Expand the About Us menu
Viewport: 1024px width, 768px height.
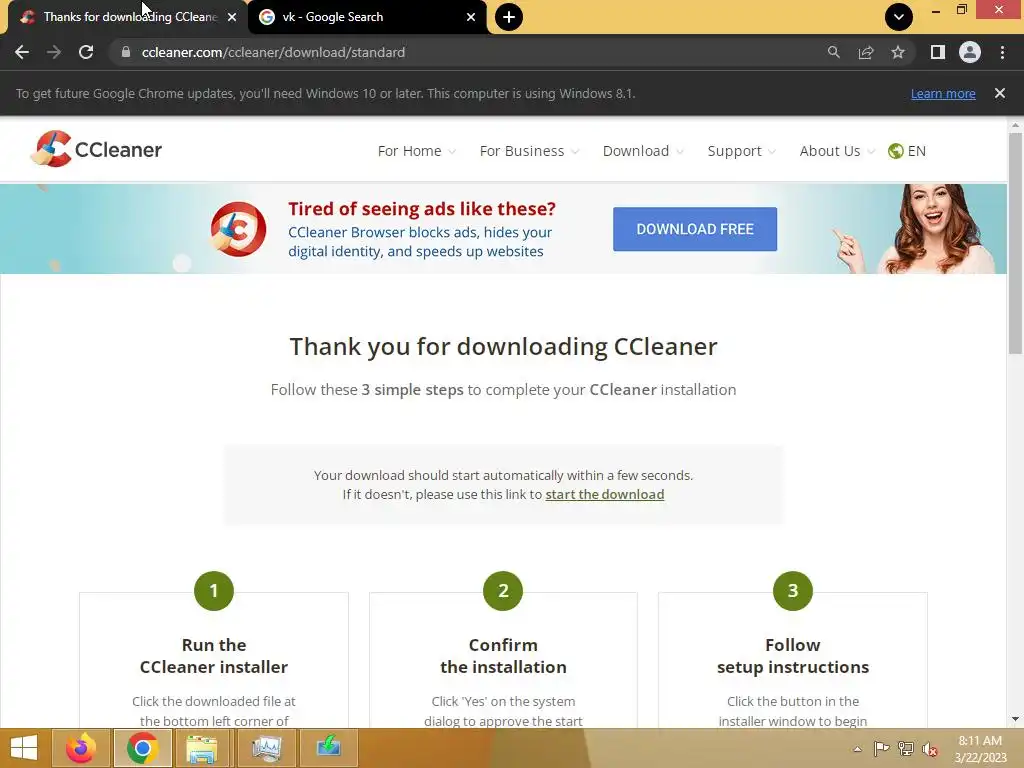click(837, 151)
